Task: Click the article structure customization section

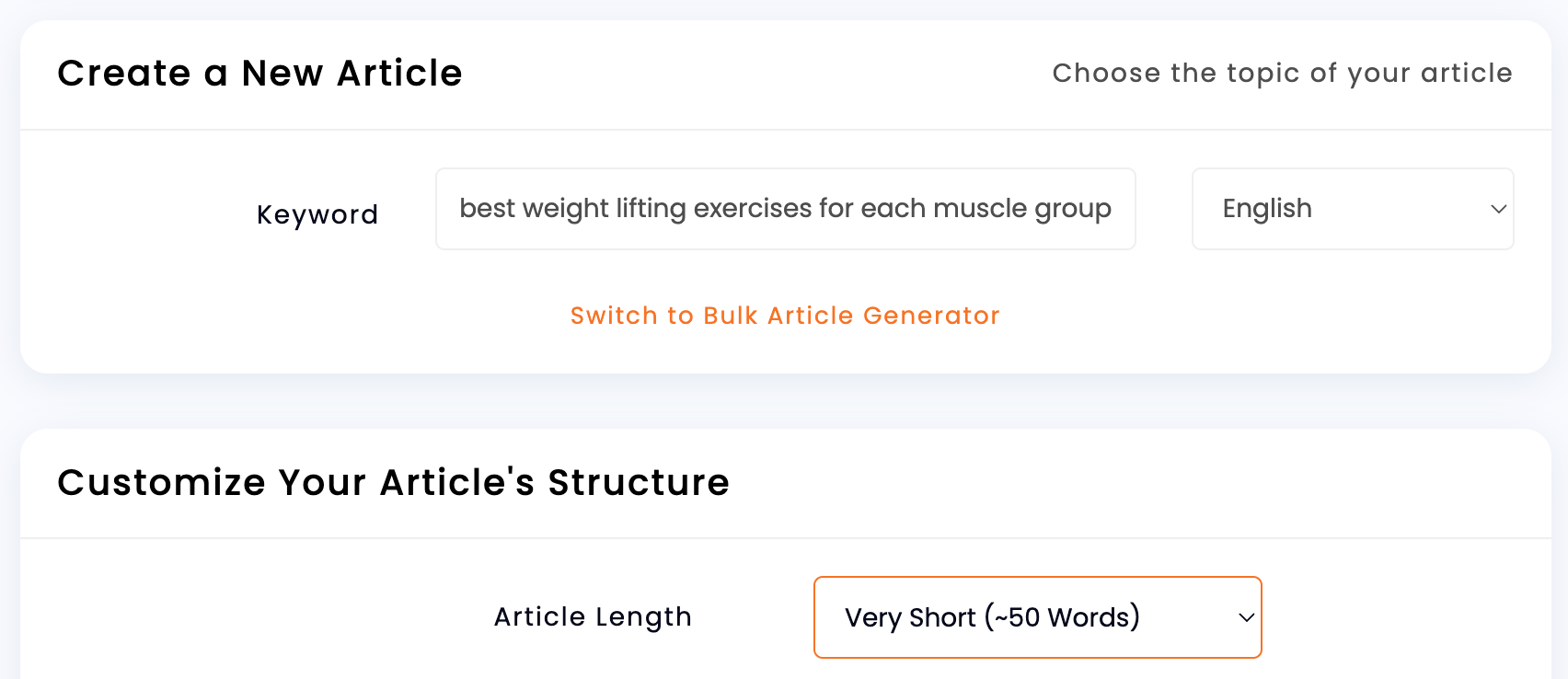Action: tap(394, 482)
